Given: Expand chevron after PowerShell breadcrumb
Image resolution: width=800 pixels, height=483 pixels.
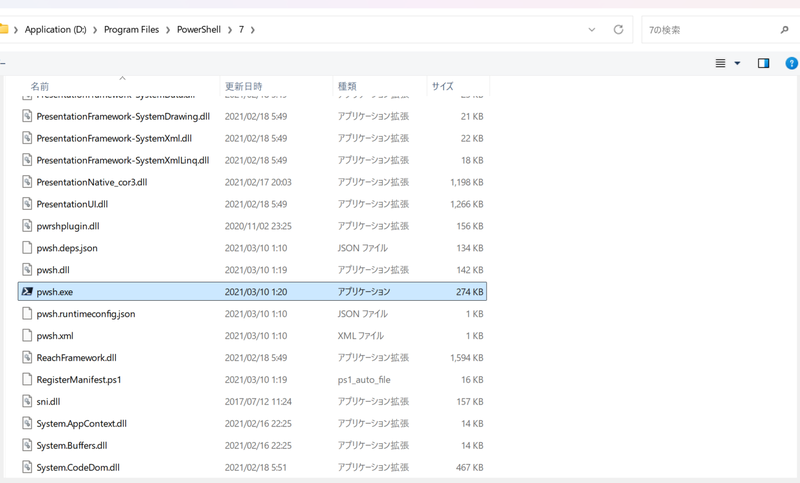Looking at the screenshot, I should [230, 30].
